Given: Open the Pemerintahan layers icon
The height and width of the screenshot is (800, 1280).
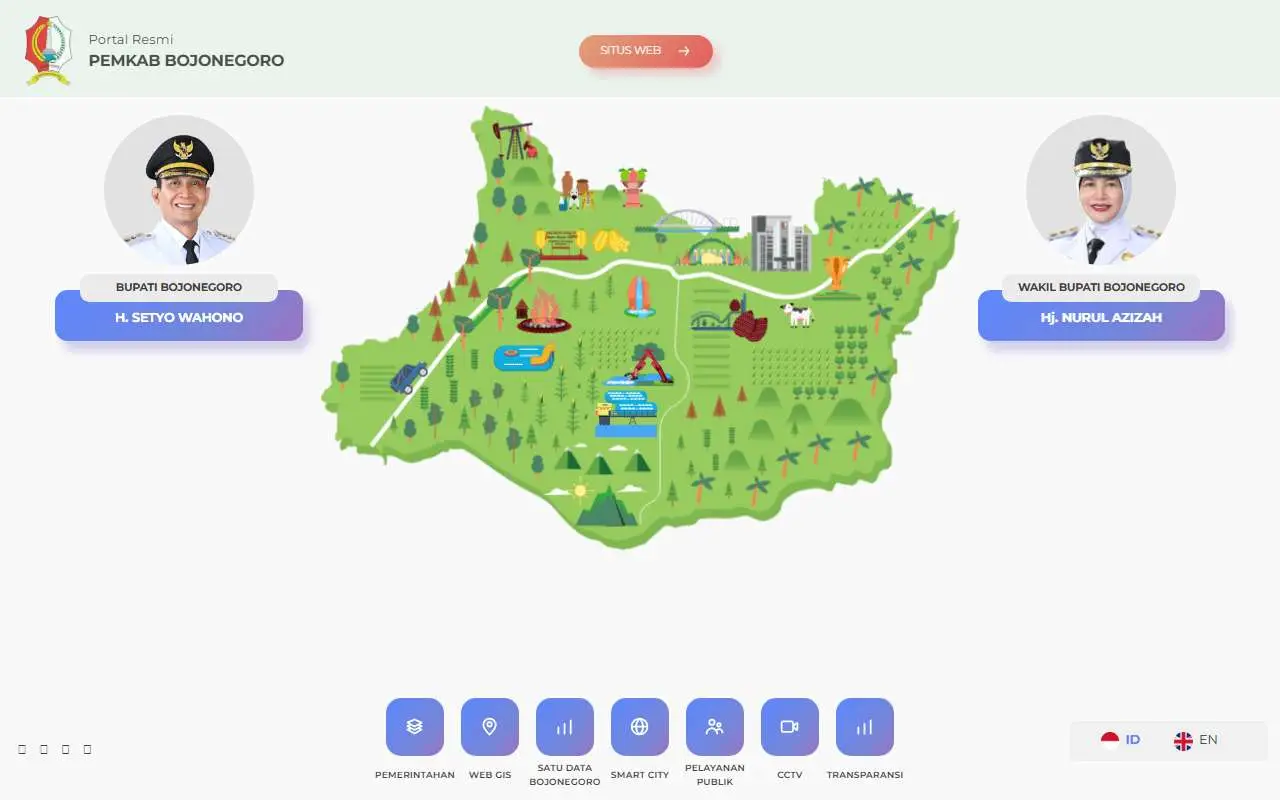Looking at the screenshot, I should pyautogui.click(x=415, y=727).
